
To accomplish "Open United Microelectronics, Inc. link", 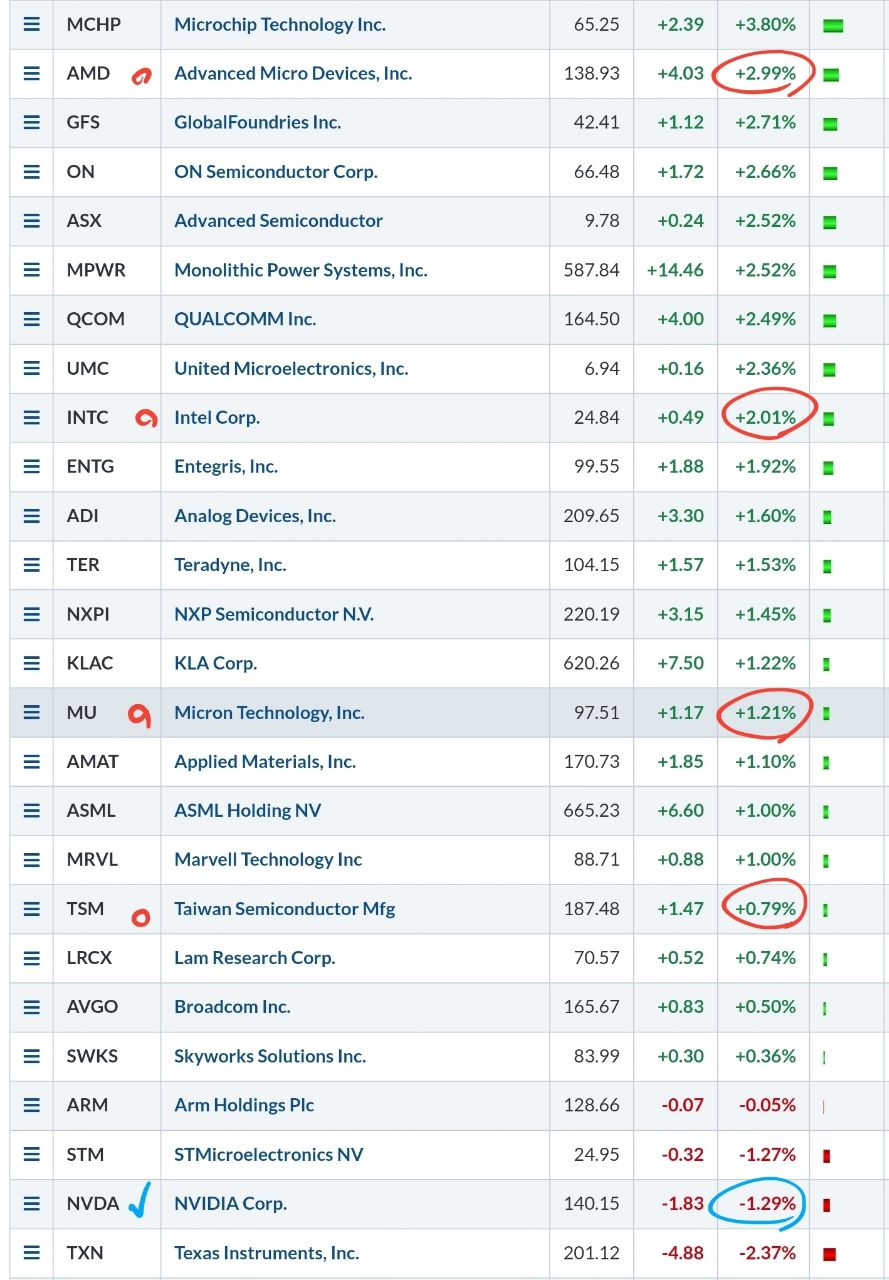I will click(291, 368).
